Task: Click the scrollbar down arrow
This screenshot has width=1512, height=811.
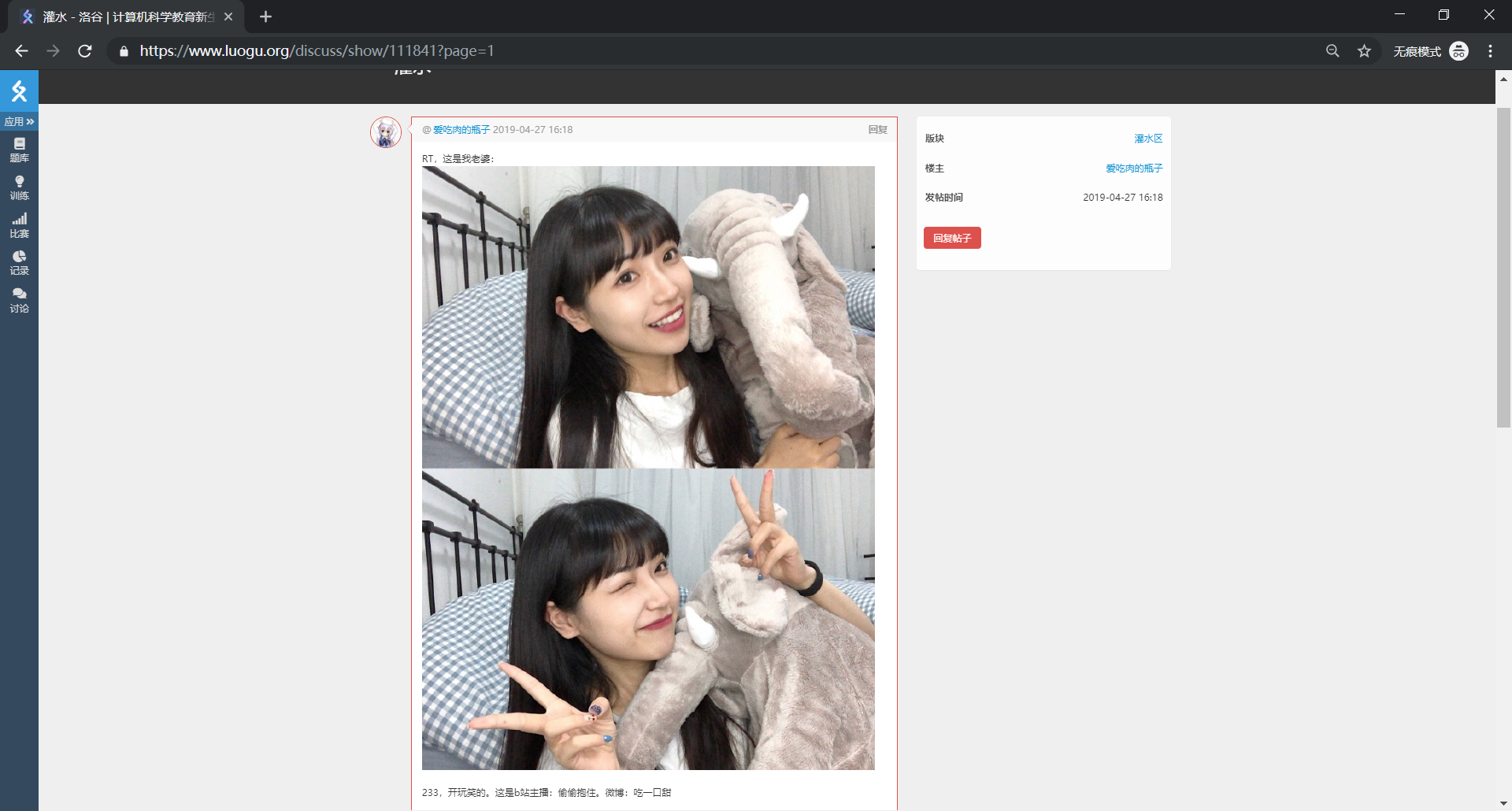Action: 1503,803
